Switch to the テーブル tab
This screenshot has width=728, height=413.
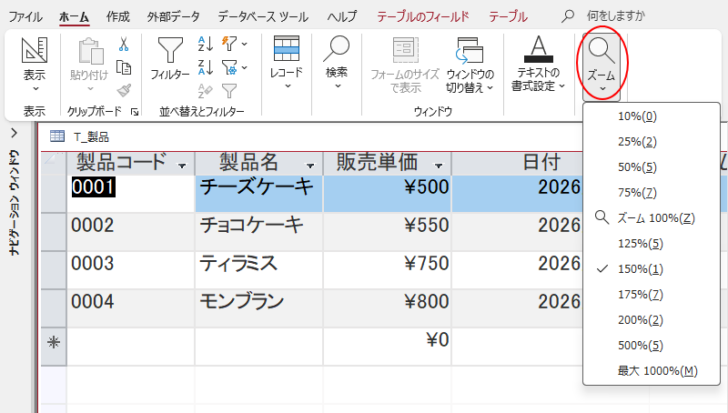click(508, 17)
